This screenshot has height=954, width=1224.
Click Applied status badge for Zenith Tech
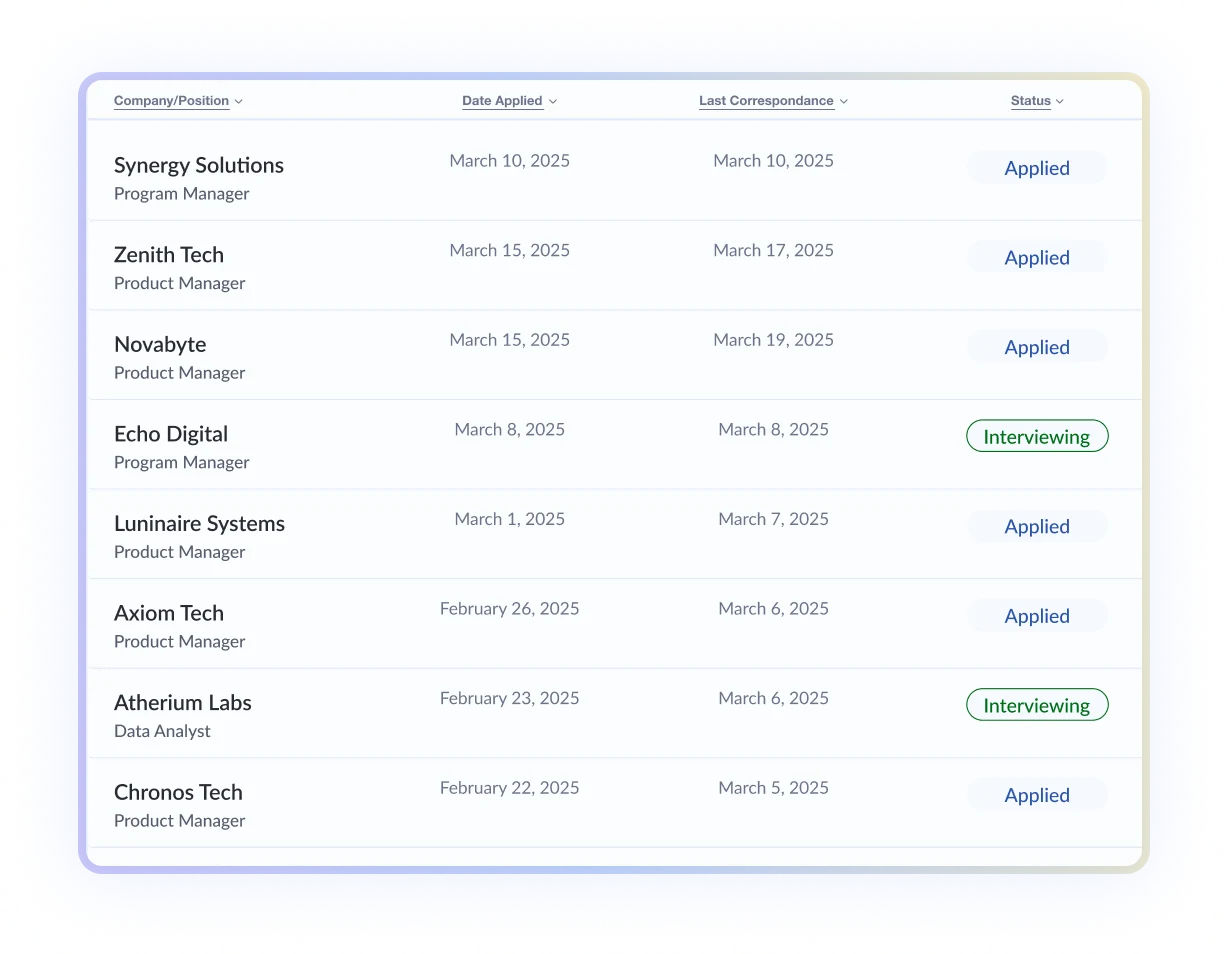pos(1037,257)
